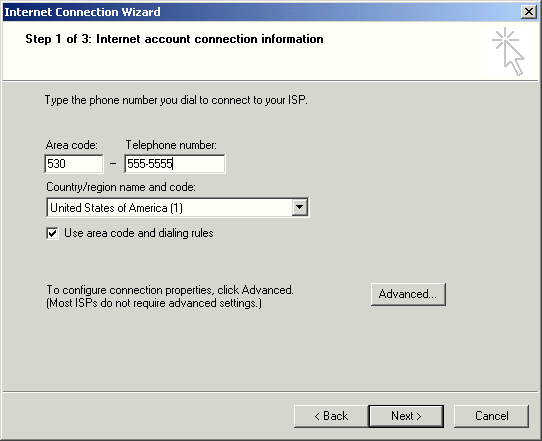Click the 'To configure connection properties' text
This screenshot has height=441, width=542.
(170, 290)
